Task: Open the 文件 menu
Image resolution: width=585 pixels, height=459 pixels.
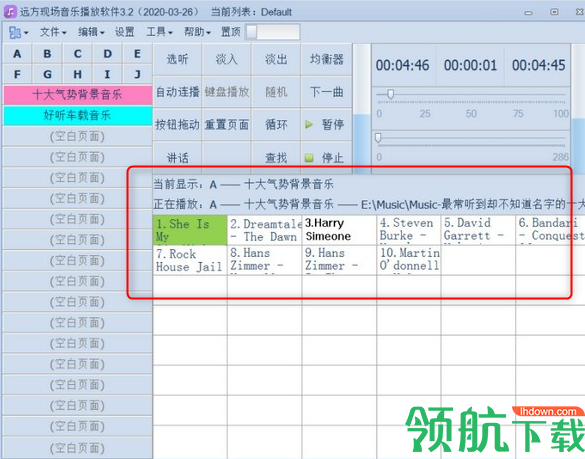Action: (53, 32)
